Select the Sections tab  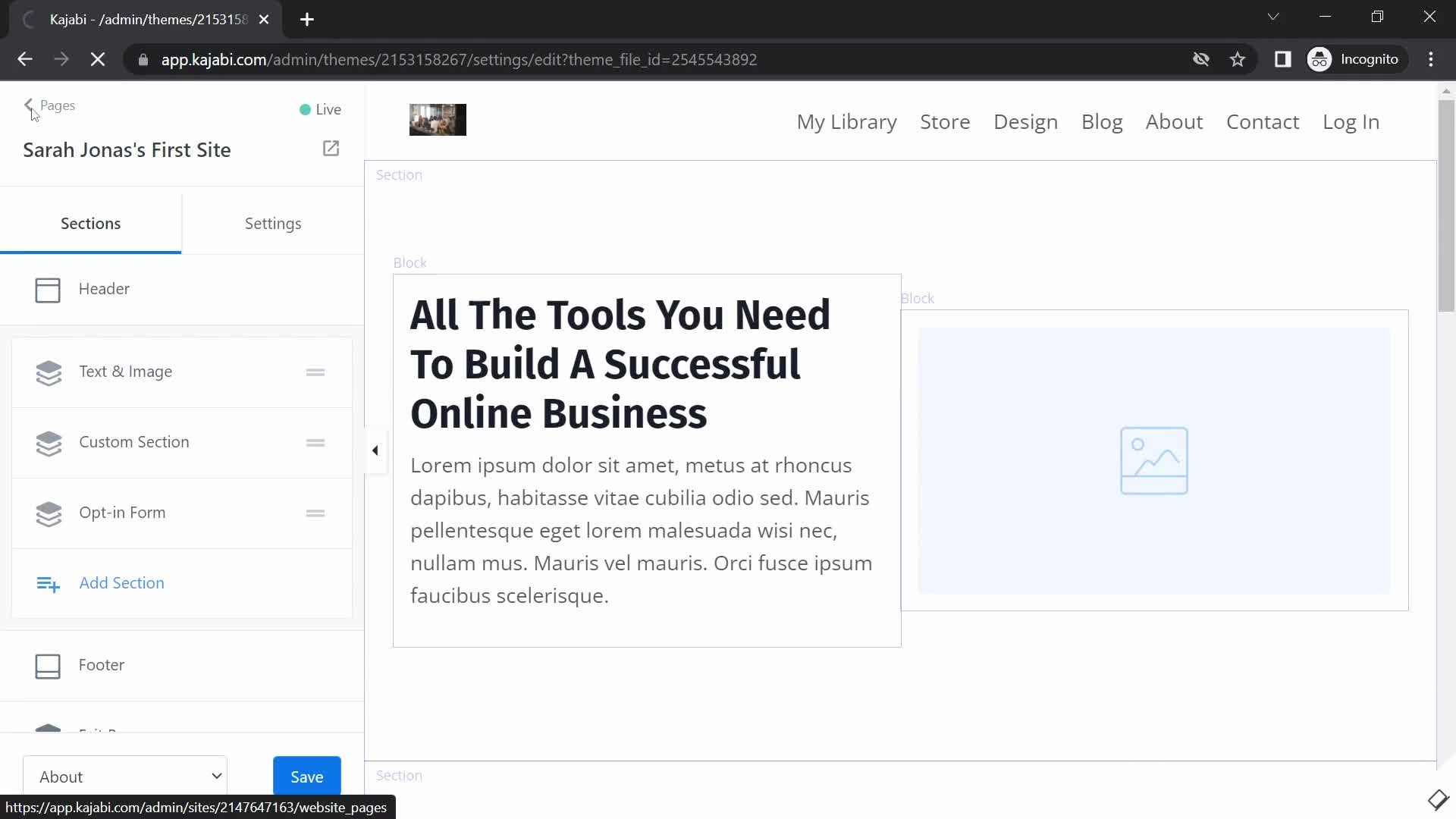point(90,223)
